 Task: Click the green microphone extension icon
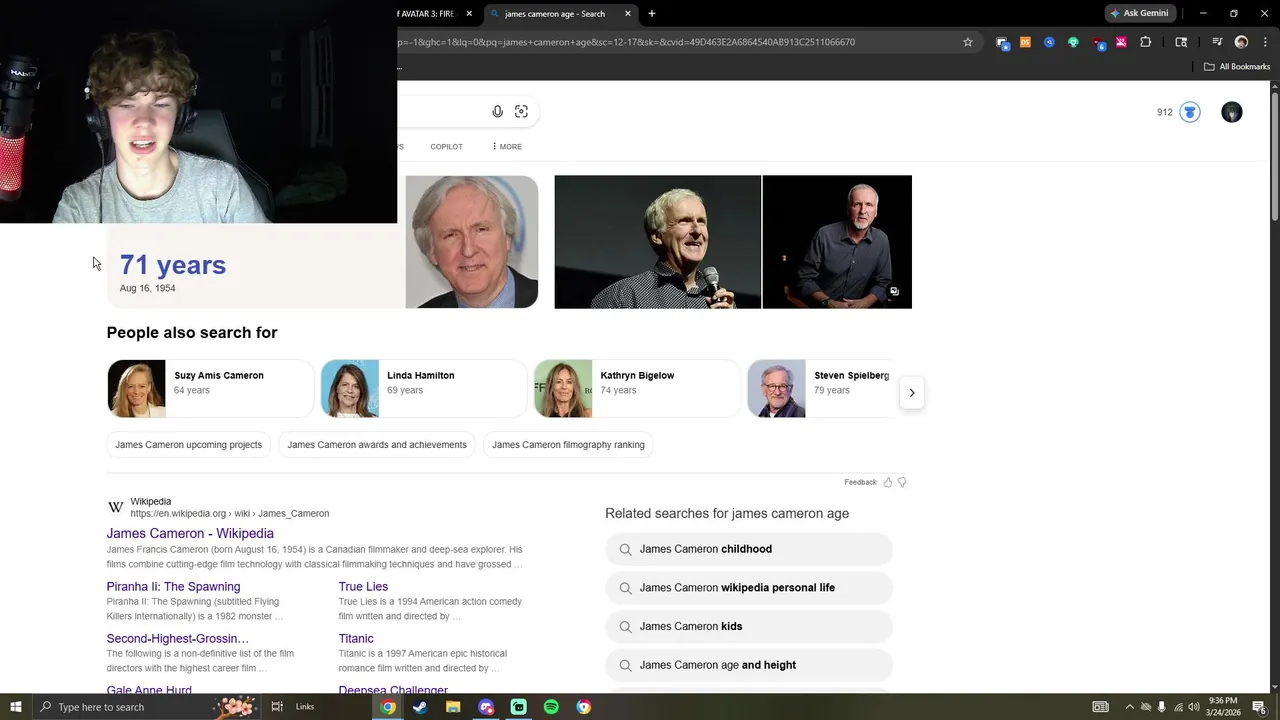(x=1073, y=42)
